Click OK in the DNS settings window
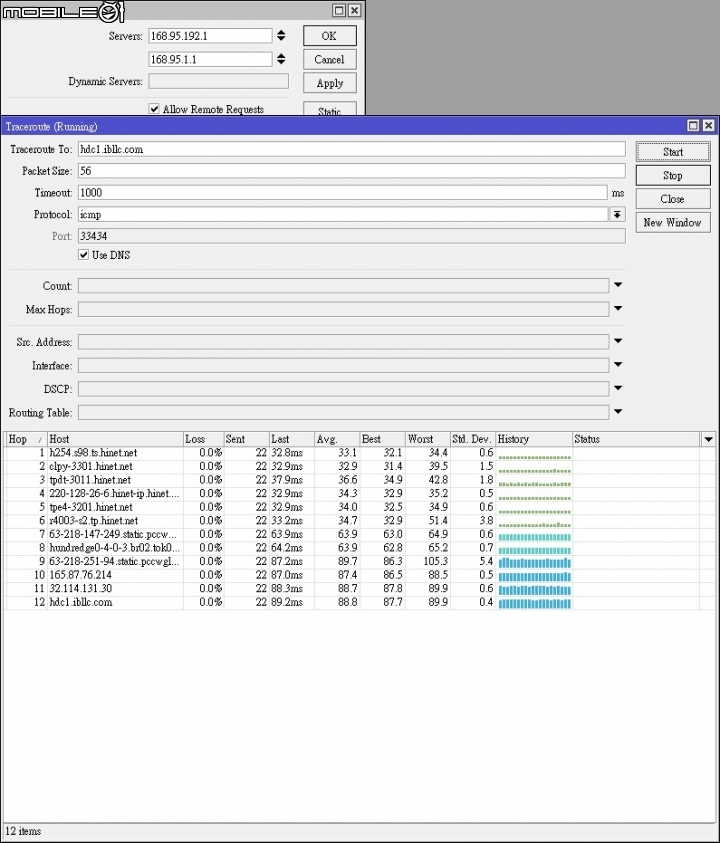 pos(330,36)
